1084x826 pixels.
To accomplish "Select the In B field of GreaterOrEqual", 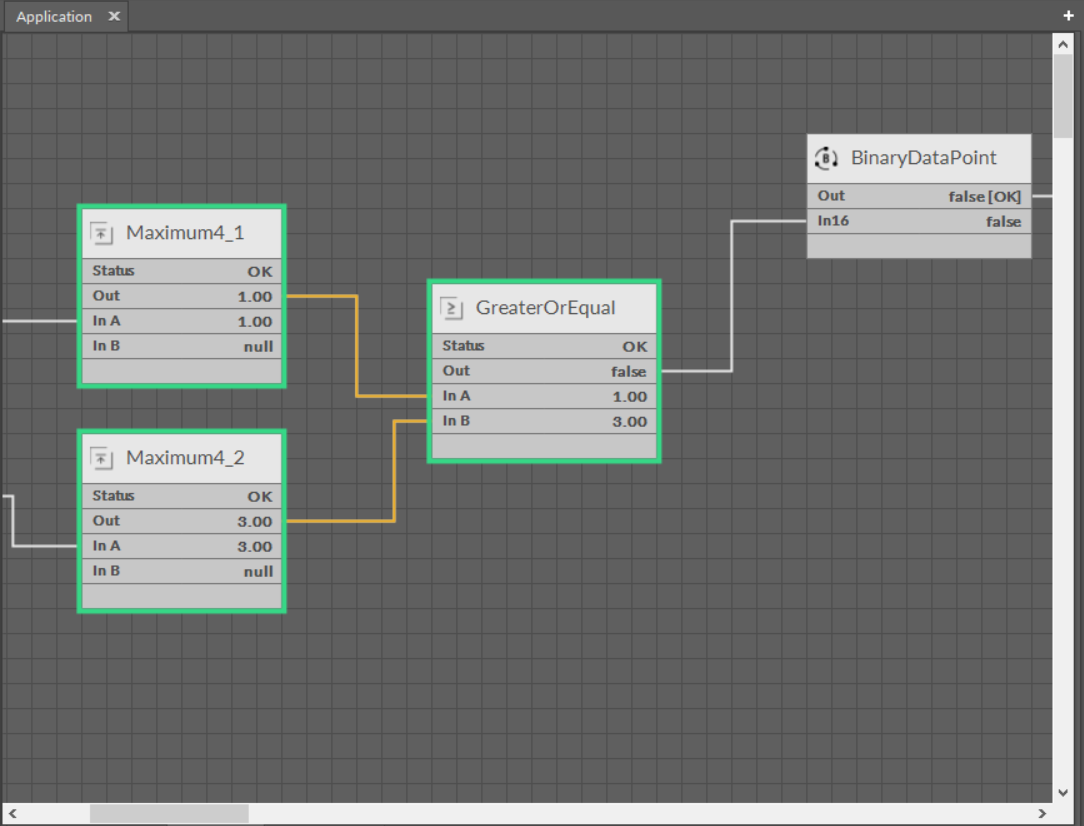I will click(544, 421).
